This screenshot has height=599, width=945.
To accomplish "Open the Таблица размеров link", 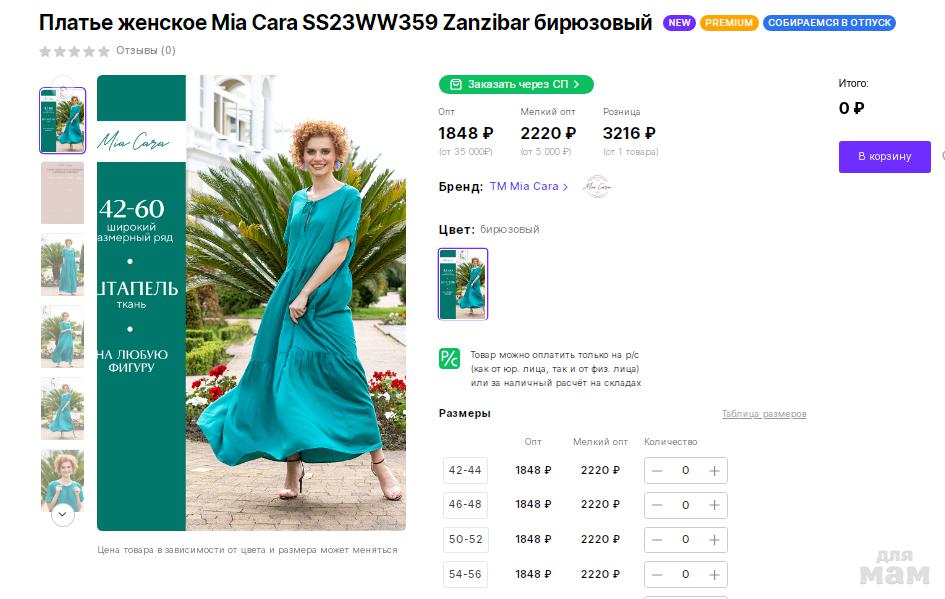I will tap(764, 414).
